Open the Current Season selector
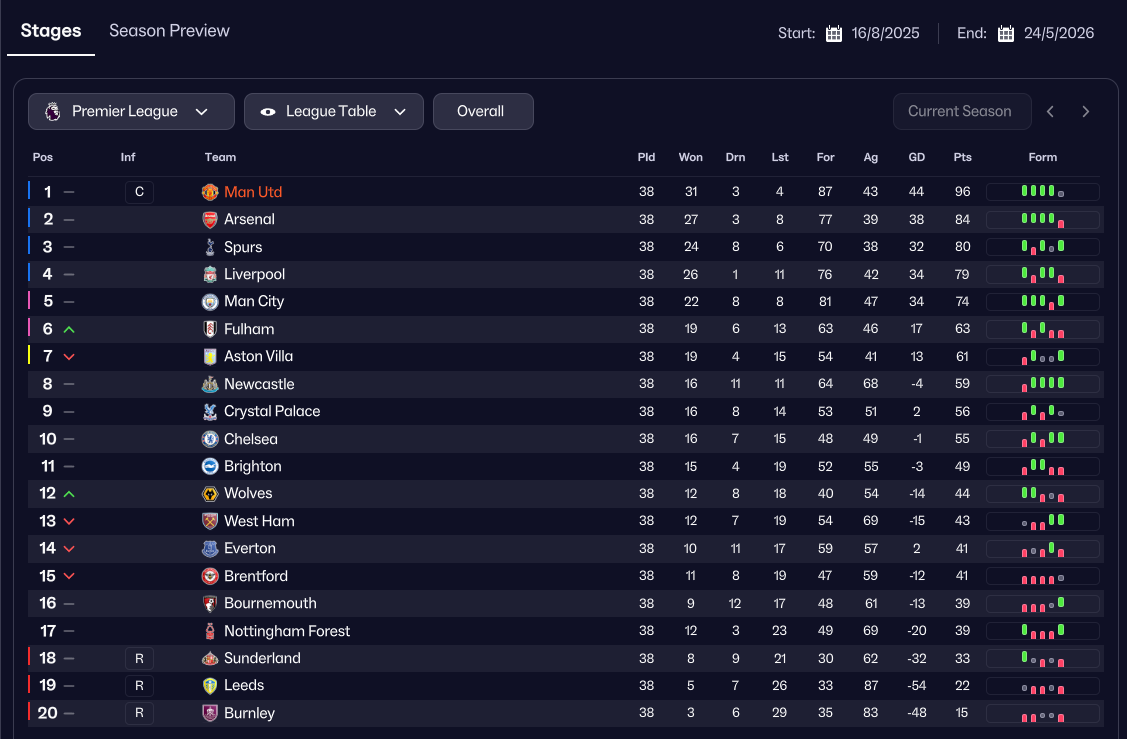1127x739 pixels. (x=960, y=111)
